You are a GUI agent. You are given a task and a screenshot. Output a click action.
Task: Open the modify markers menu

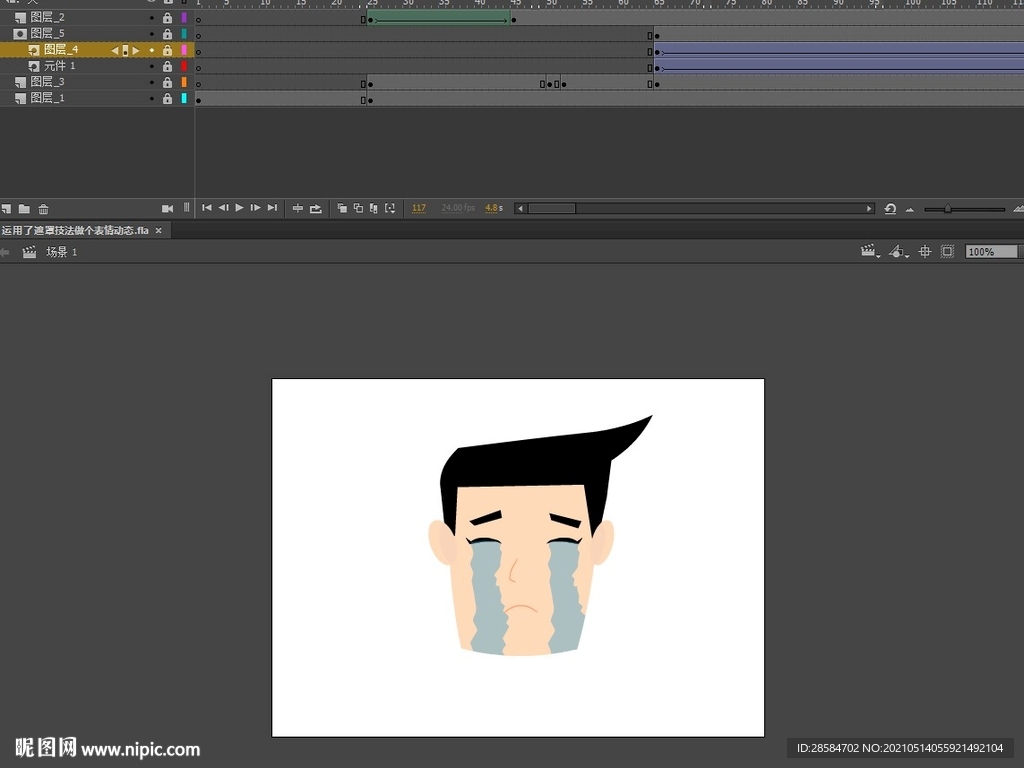coord(390,208)
